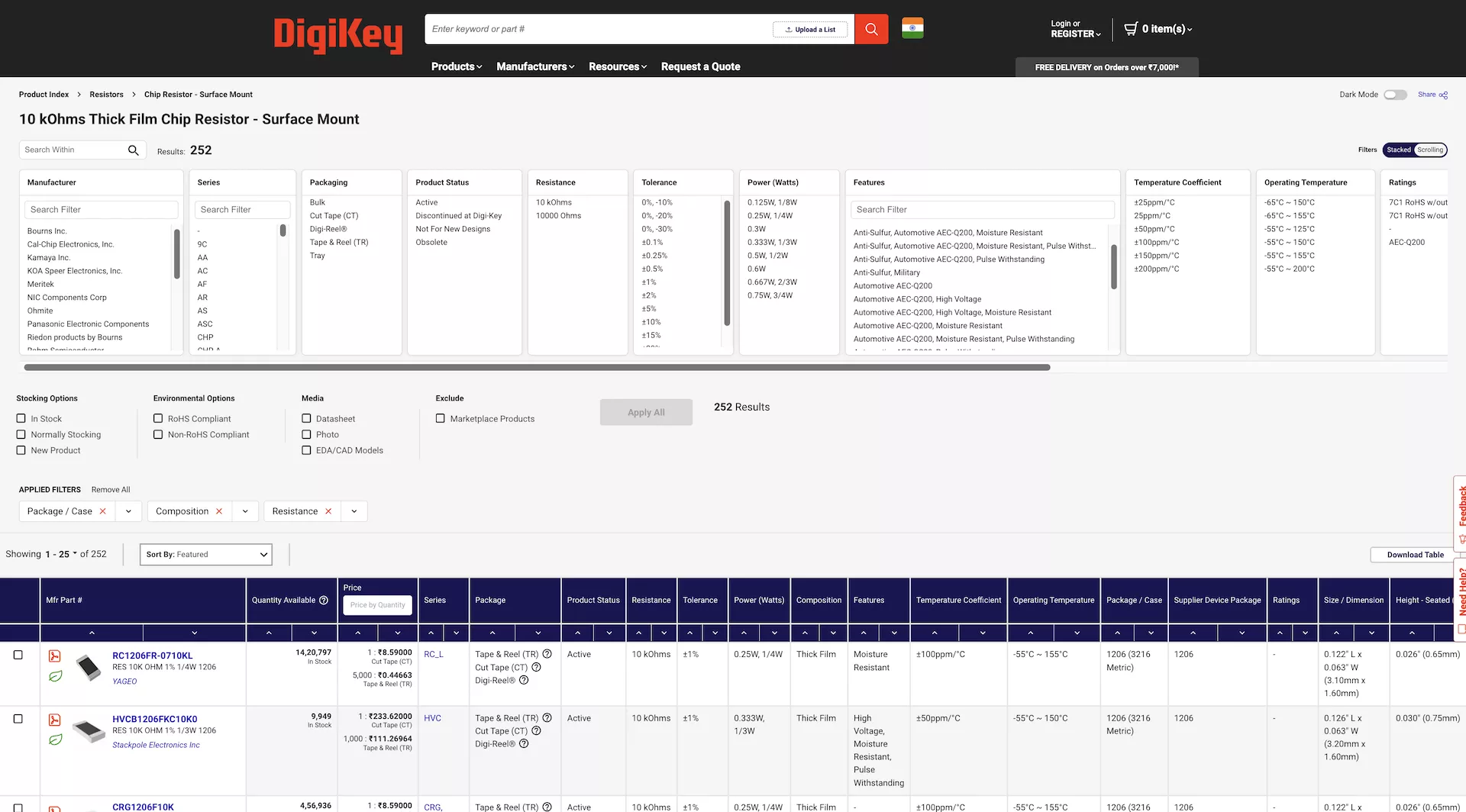Click Quantity Available help icon
The image size is (1466, 812).
click(x=324, y=601)
